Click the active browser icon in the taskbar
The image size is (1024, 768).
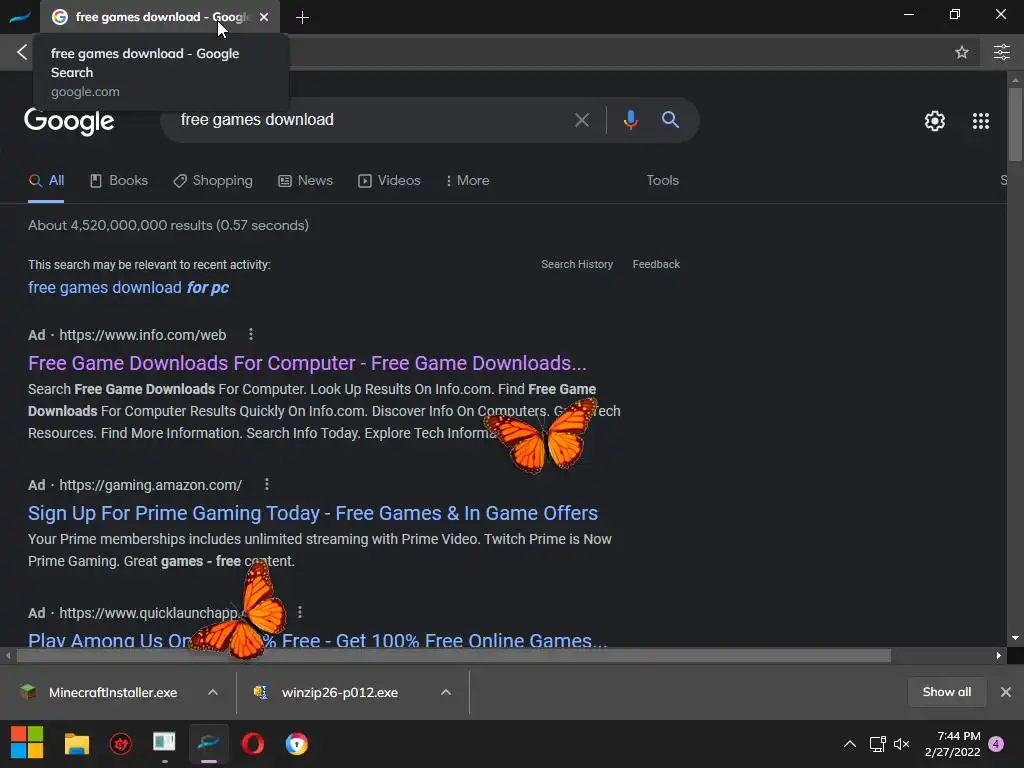[x=209, y=743]
